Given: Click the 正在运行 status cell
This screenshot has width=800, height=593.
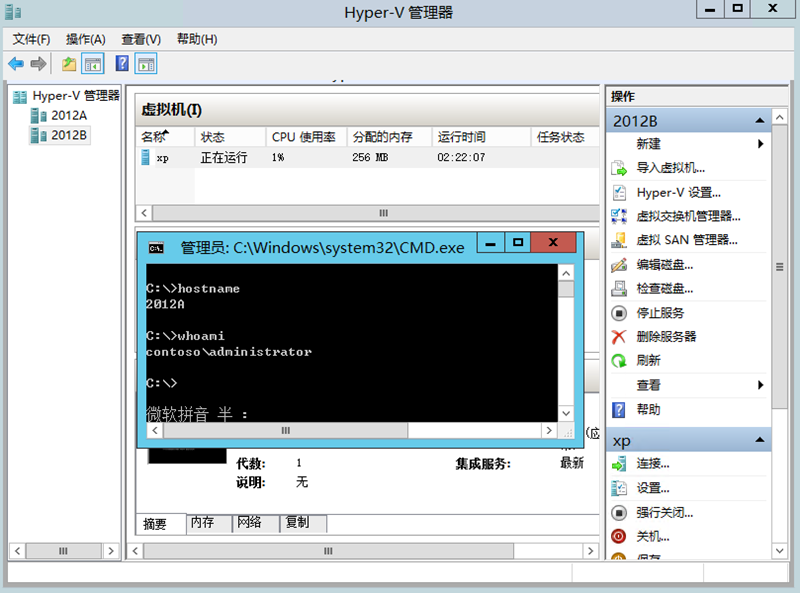Looking at the screenshot, I should coord(224,158).
